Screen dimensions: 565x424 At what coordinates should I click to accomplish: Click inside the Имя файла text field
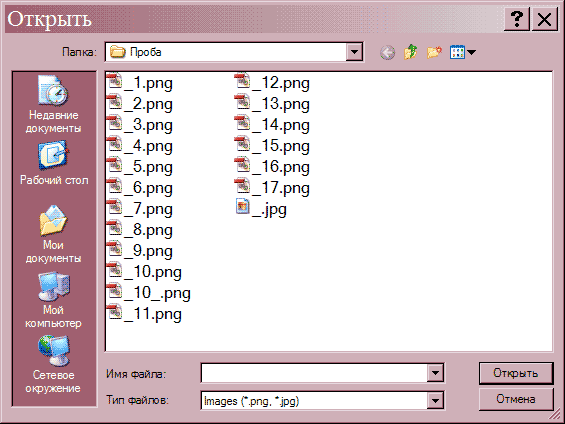tap(314, 373)
